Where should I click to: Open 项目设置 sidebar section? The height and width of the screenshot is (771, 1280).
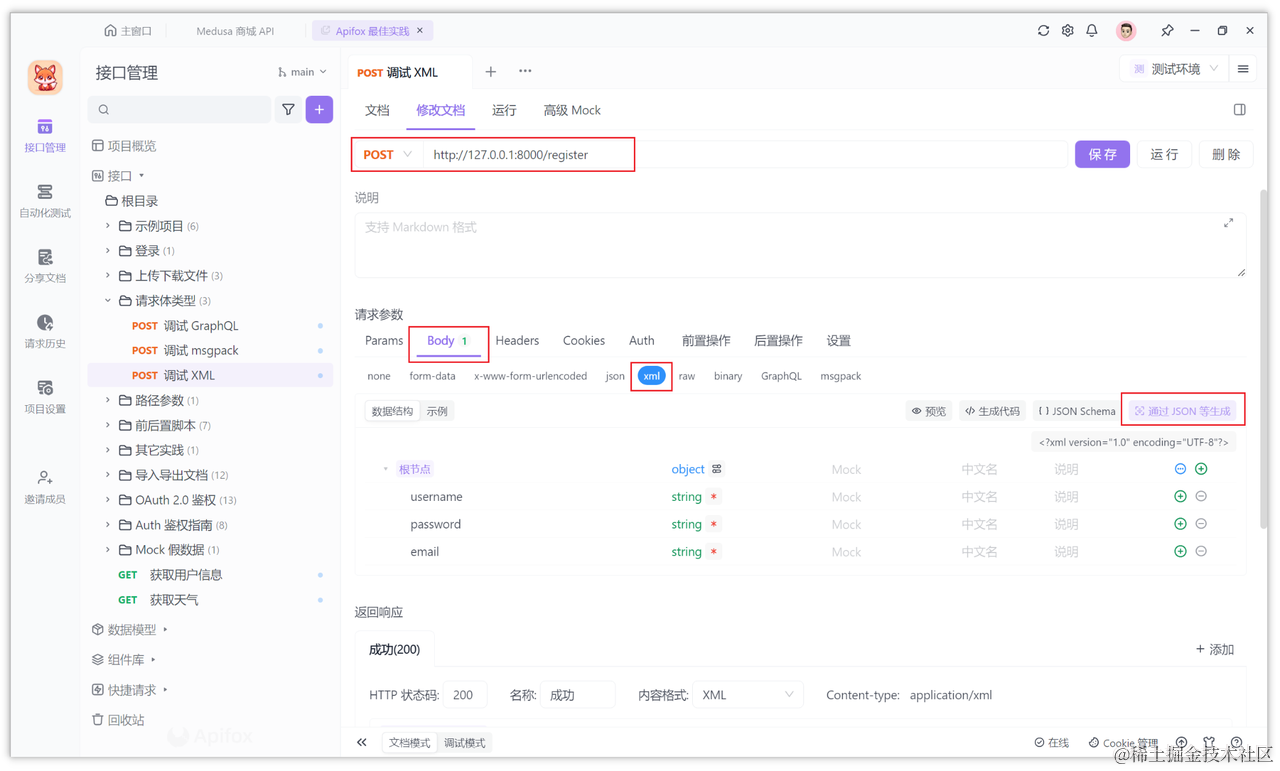[x=45, y=397]
